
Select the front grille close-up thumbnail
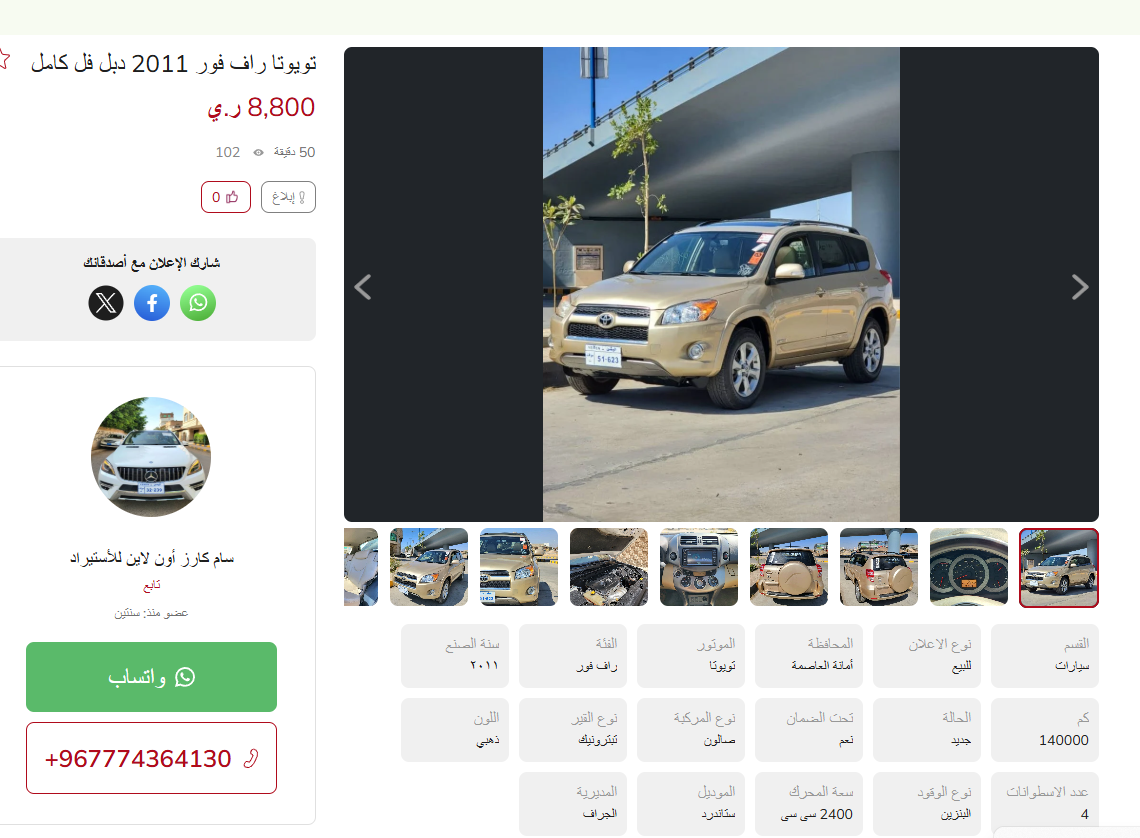[x=518, y=568]
